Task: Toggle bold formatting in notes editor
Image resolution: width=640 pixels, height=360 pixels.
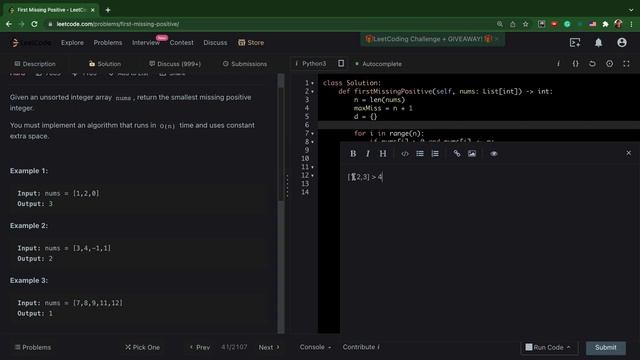Action: pos(353,153)
